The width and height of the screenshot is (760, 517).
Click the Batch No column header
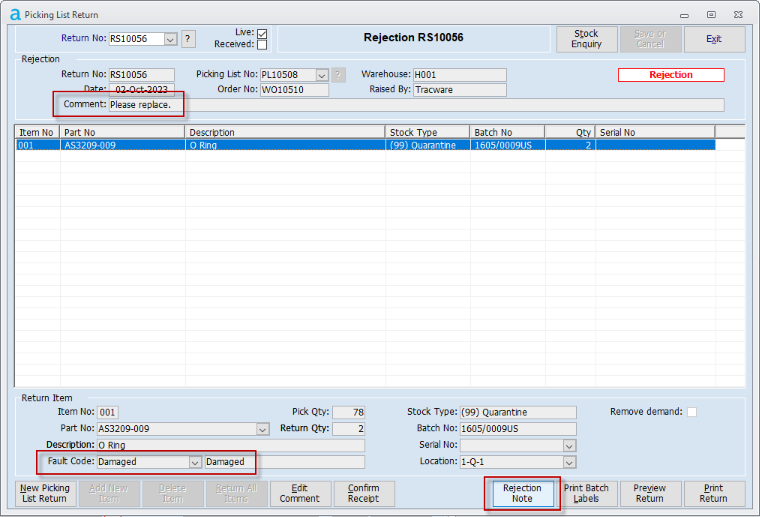[x=506, y=132]
